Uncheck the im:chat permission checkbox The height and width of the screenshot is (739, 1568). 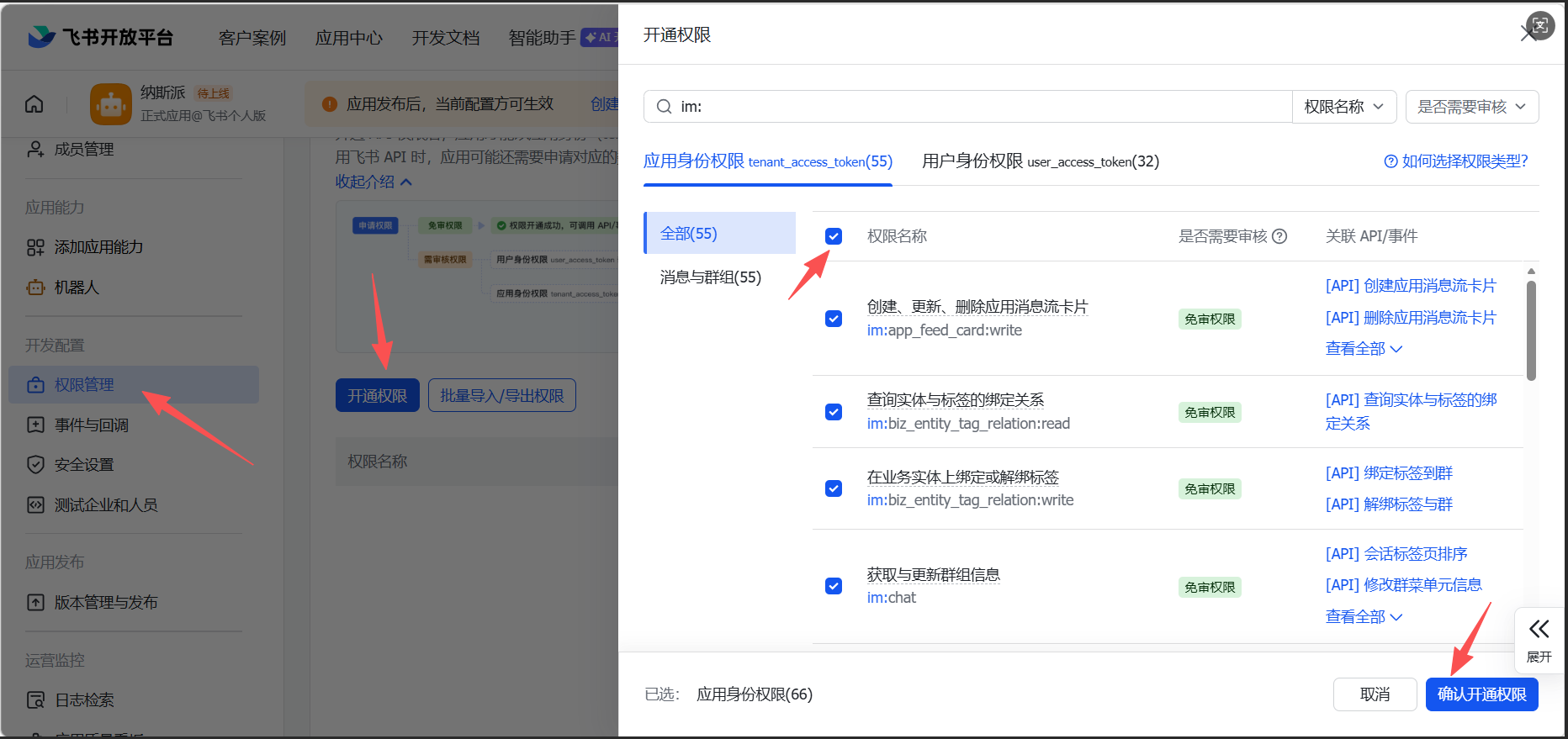coord(834,586)
